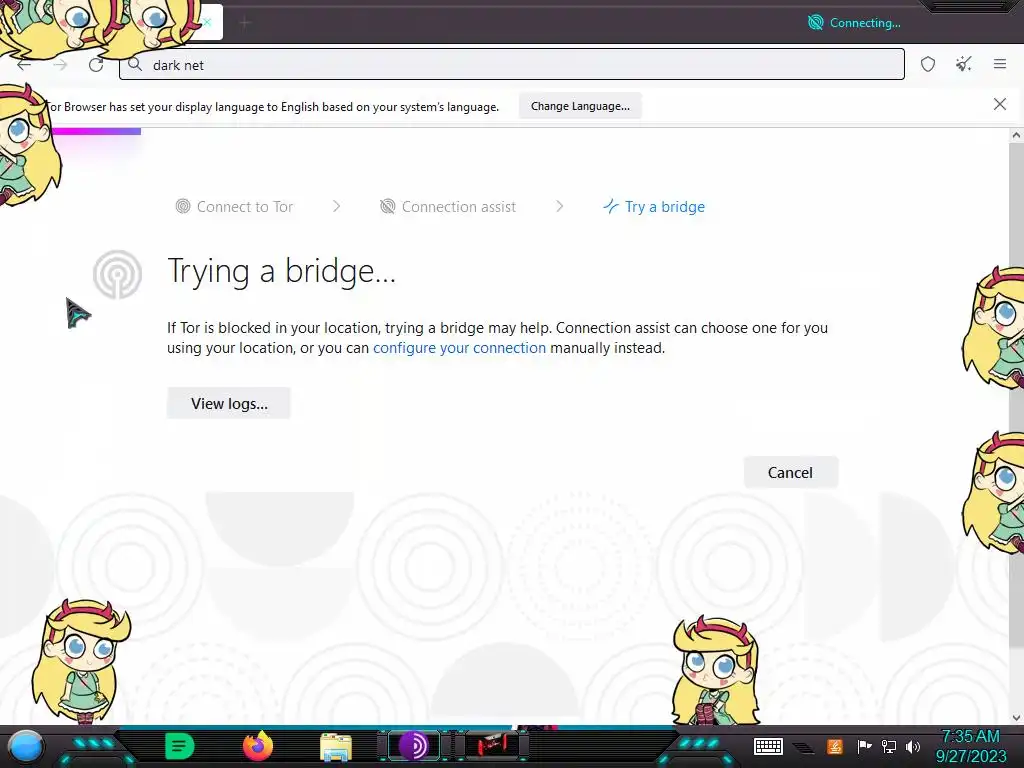Open View logs button

click(x=229, y=403)
